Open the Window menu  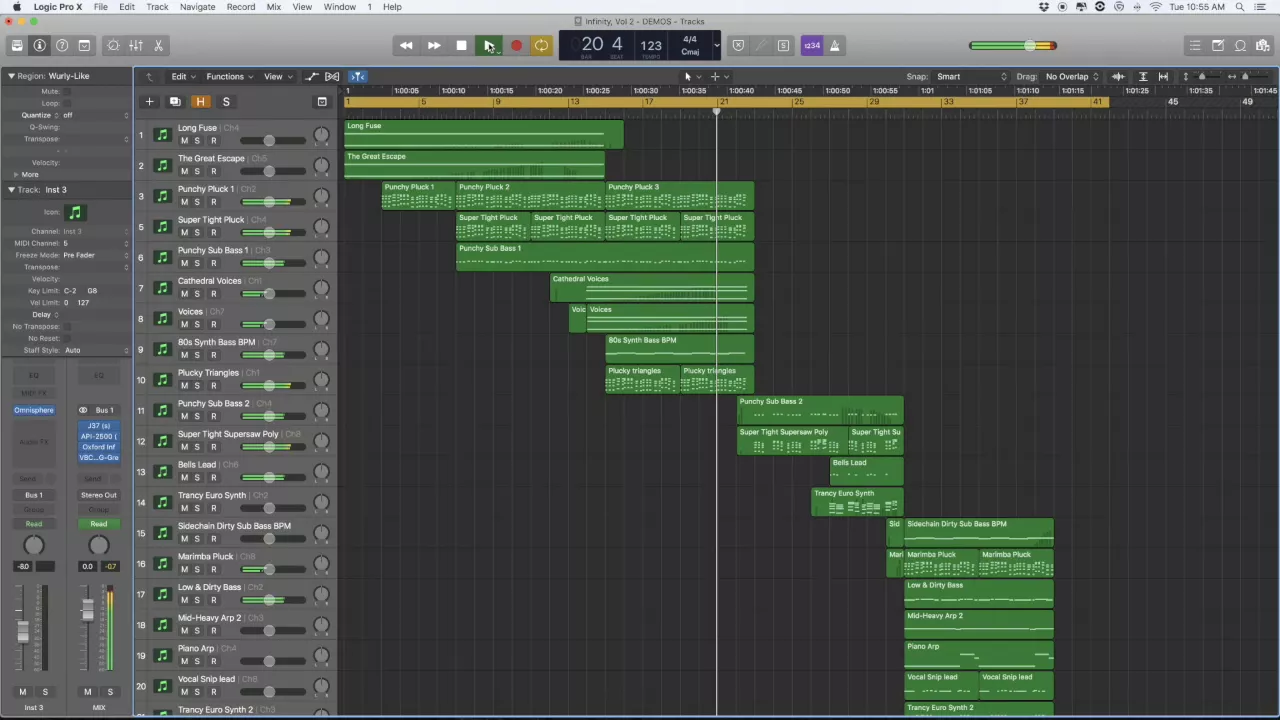[x=339, y=7]
